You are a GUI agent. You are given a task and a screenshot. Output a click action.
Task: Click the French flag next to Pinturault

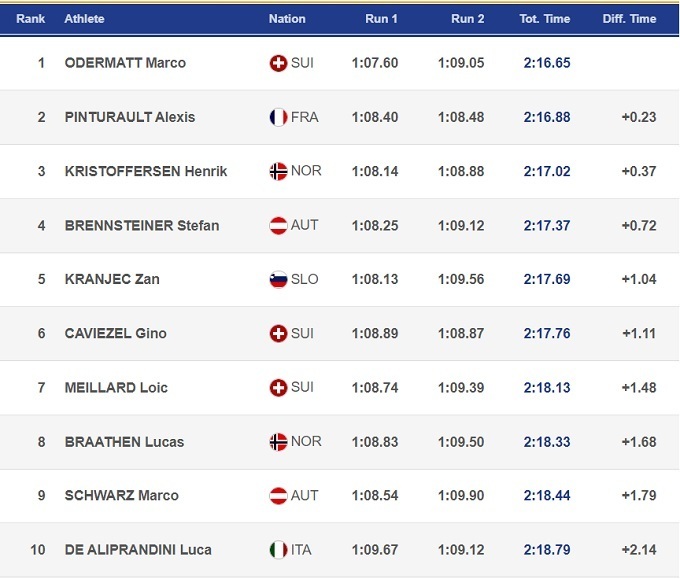278,117
